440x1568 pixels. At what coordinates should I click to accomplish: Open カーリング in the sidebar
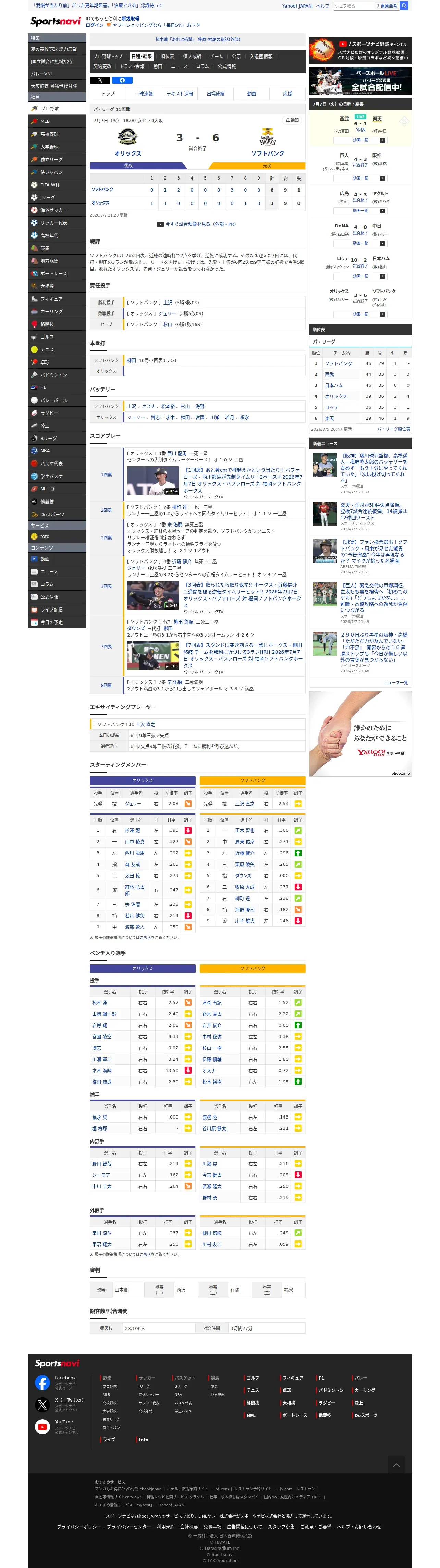pos(57,312)
